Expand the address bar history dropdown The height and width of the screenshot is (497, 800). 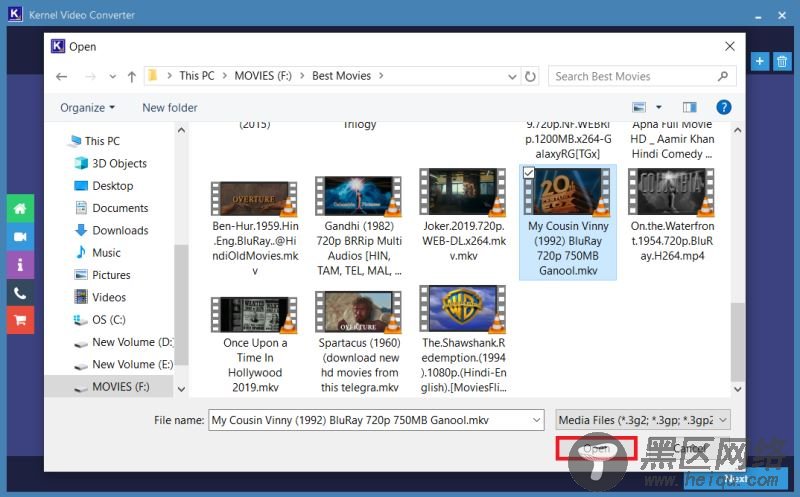coord(512,77)
